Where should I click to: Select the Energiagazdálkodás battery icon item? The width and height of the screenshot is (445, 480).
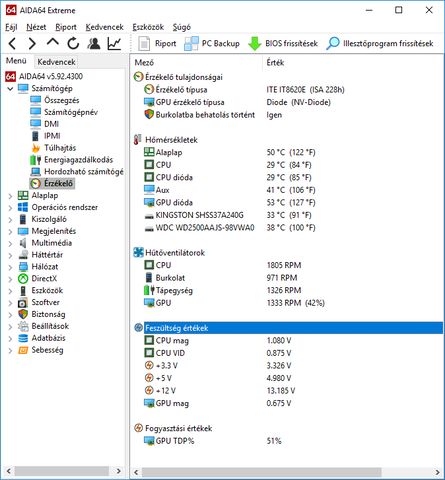point(35,160)
